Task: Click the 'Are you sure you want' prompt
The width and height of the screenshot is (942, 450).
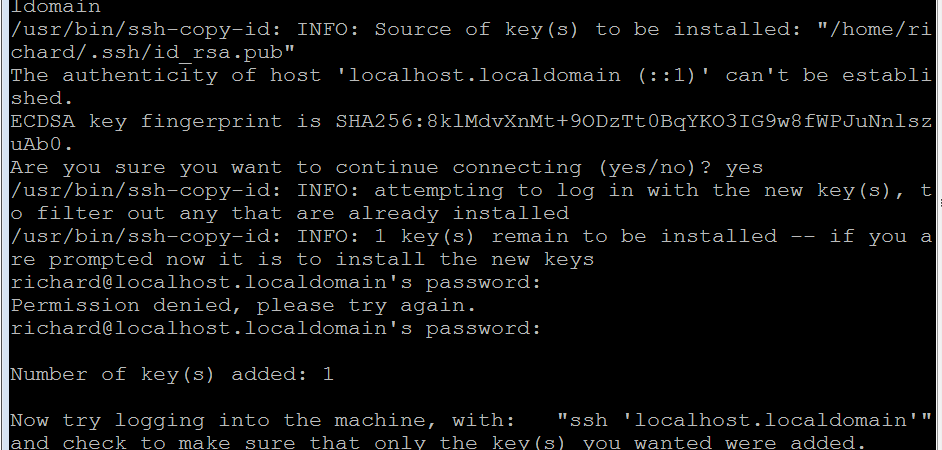Action: coord(146,167)
